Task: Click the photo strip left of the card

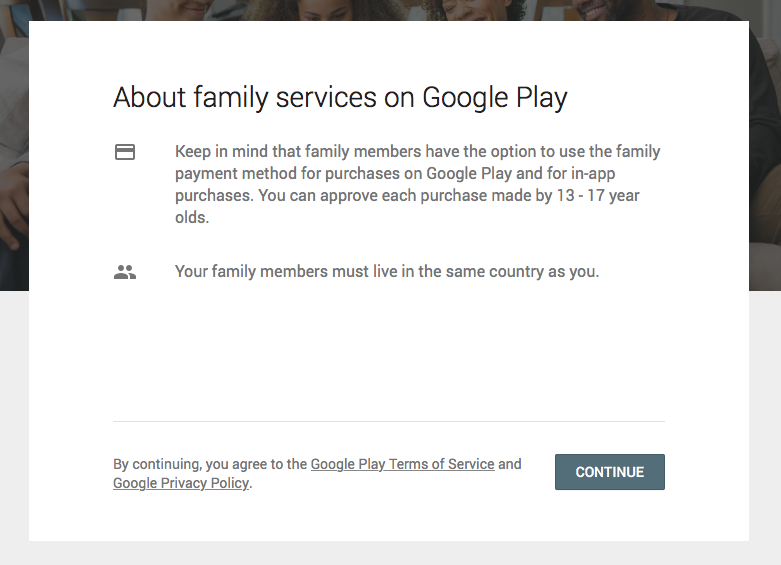Action: tap(14, 150)
